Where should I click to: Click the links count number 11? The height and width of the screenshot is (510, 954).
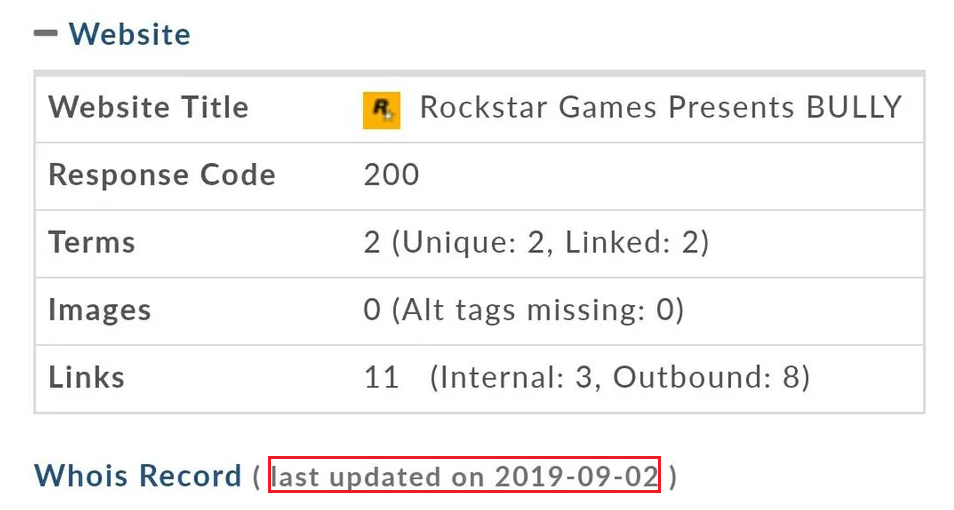[381, 377]
